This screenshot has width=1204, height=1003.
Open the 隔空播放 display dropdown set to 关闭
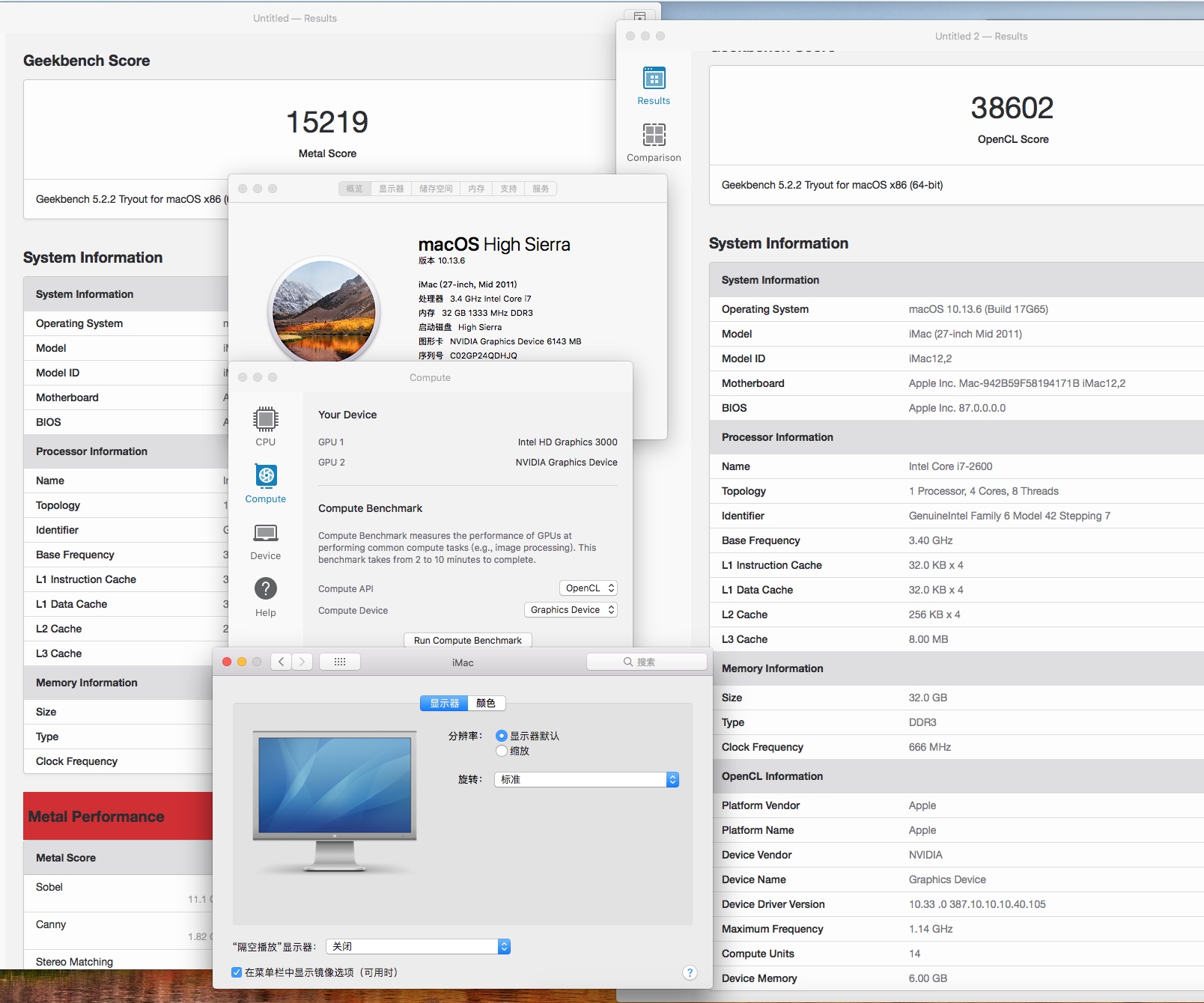click(418, 947)
